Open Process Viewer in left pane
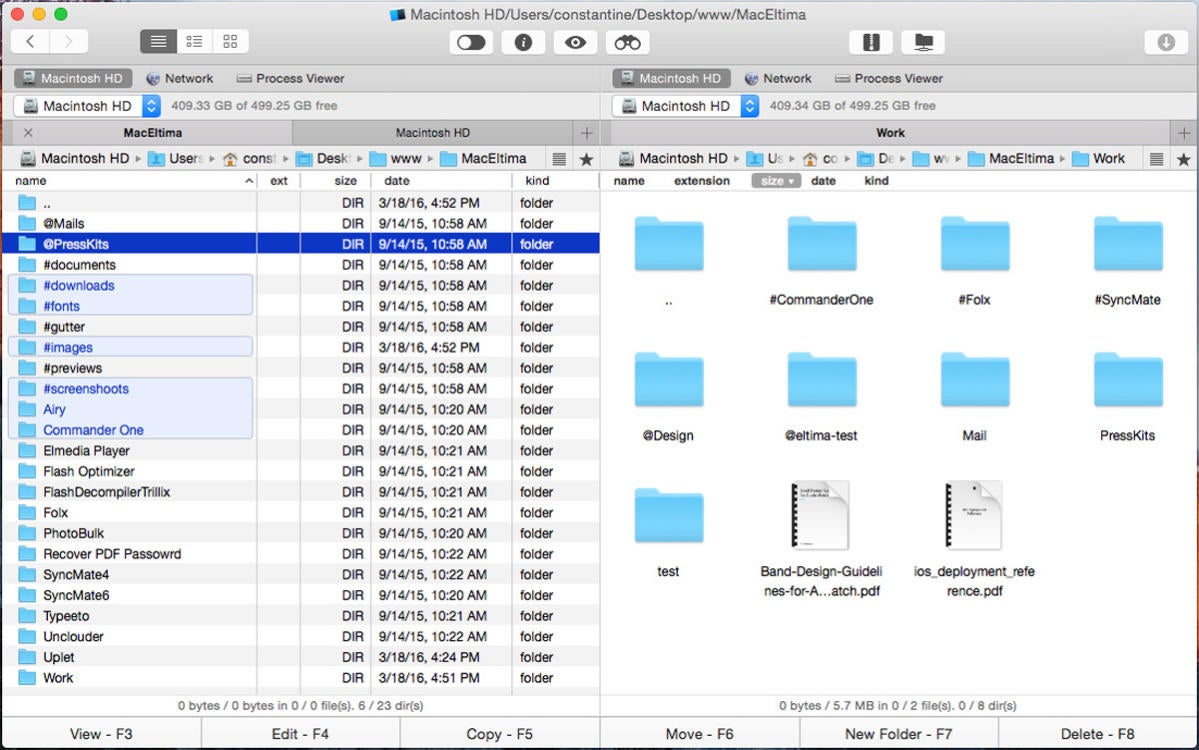The height and width of the screenshot is (750, 1199). pyautogui.click(x=291, y=78)
